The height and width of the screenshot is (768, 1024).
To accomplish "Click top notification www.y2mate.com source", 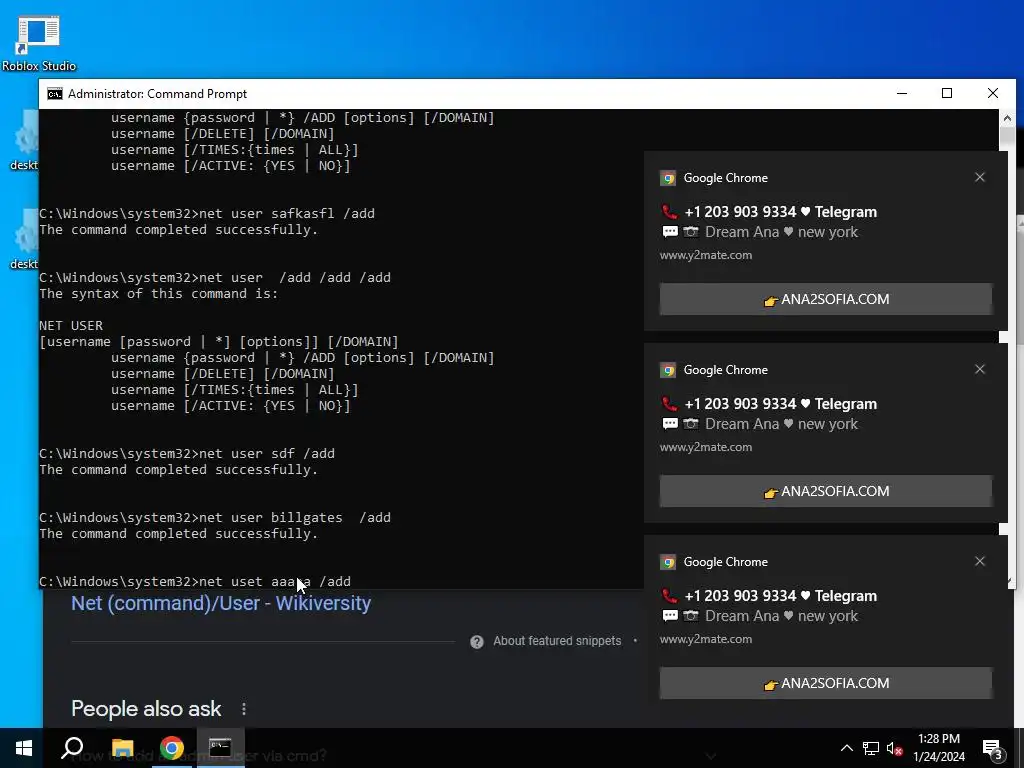I will coord(705,255).
